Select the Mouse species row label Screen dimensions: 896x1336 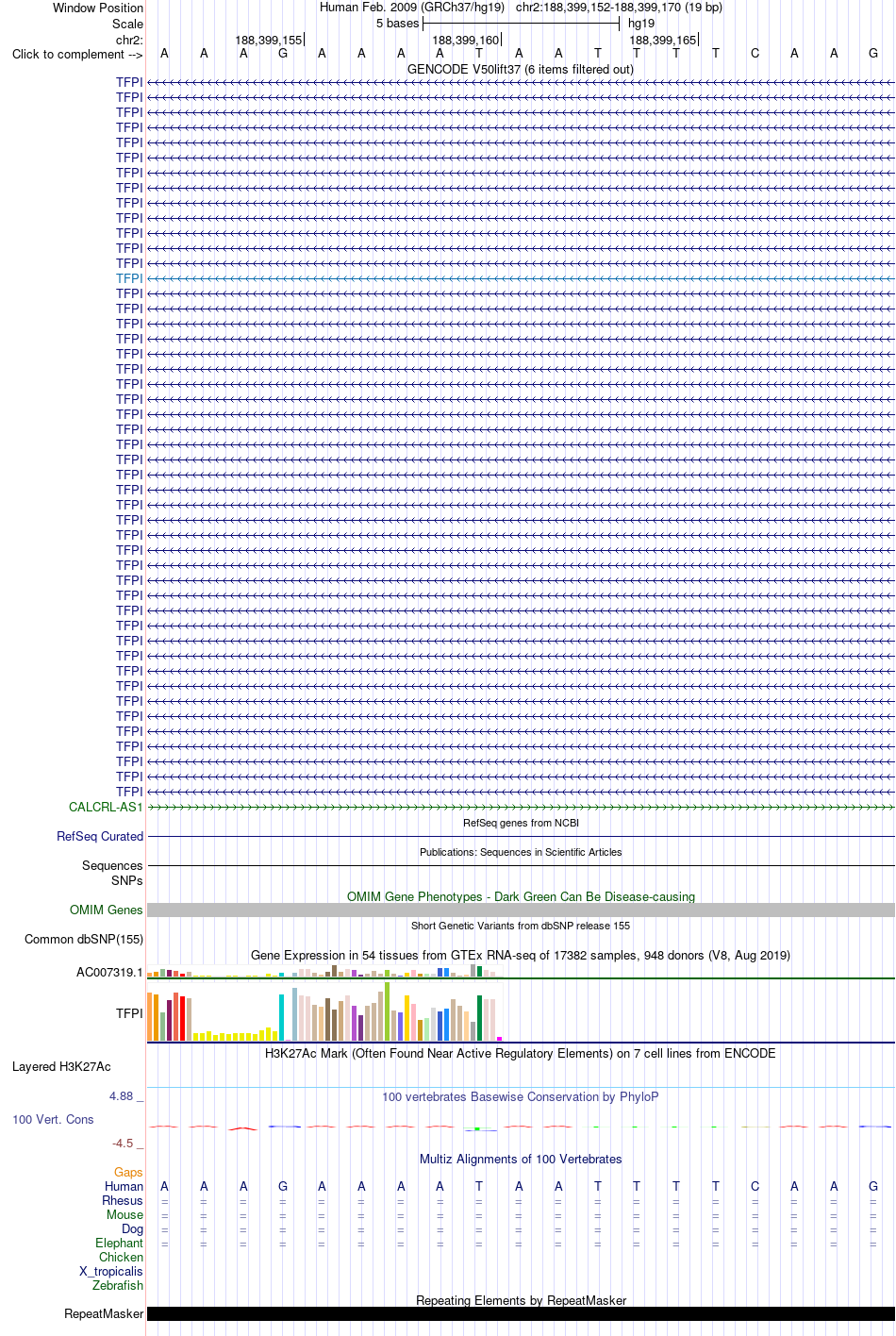pyautogui.click(x=124, y=1214)
